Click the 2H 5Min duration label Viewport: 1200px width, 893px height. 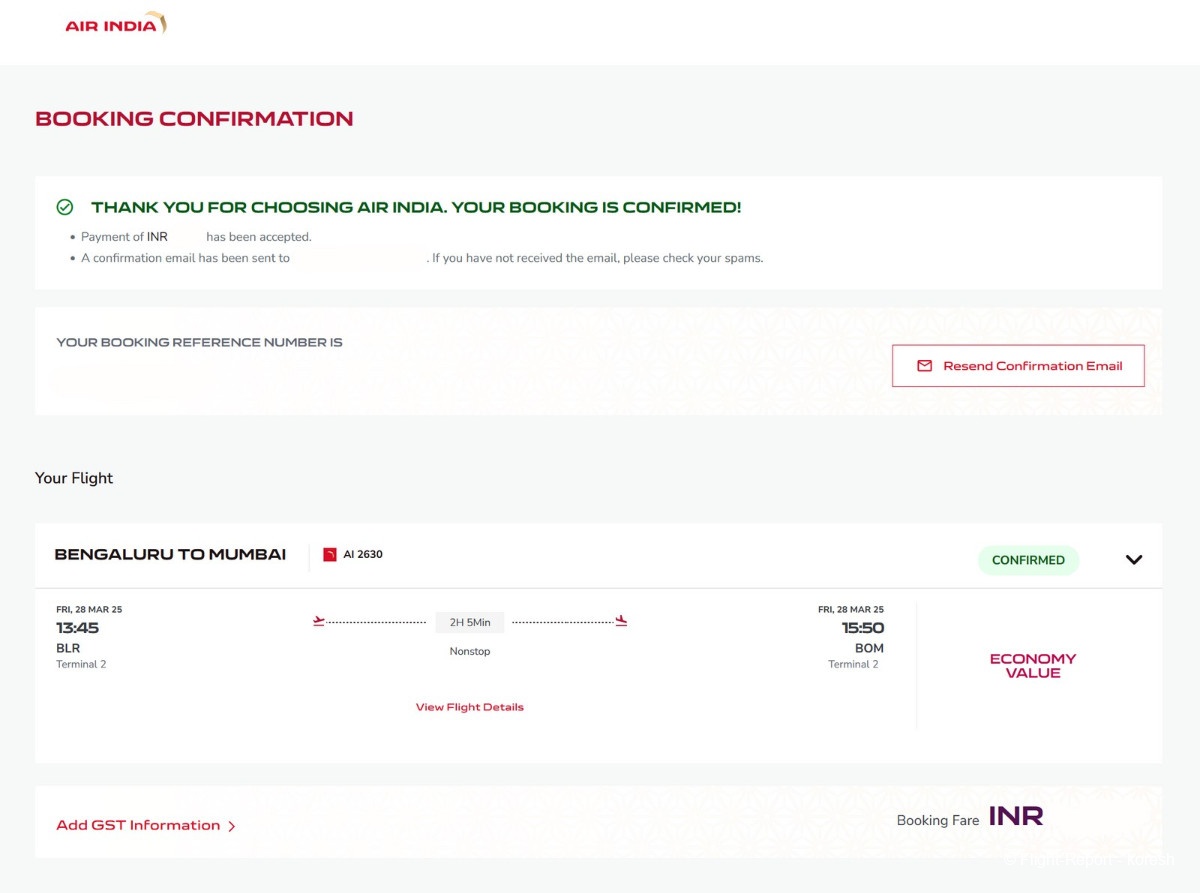tap(470, 622)
